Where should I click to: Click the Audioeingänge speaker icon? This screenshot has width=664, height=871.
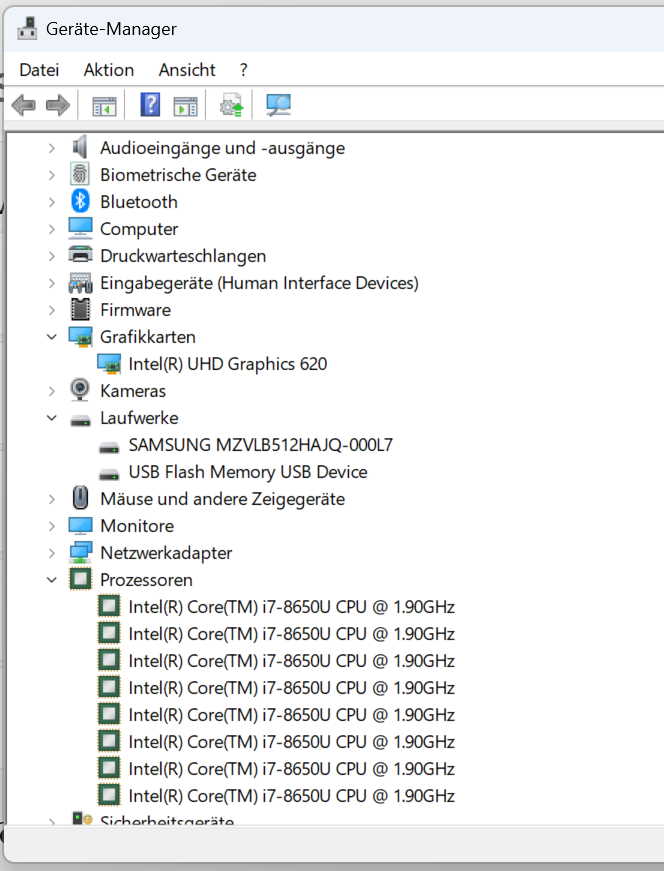coord(80,148)
